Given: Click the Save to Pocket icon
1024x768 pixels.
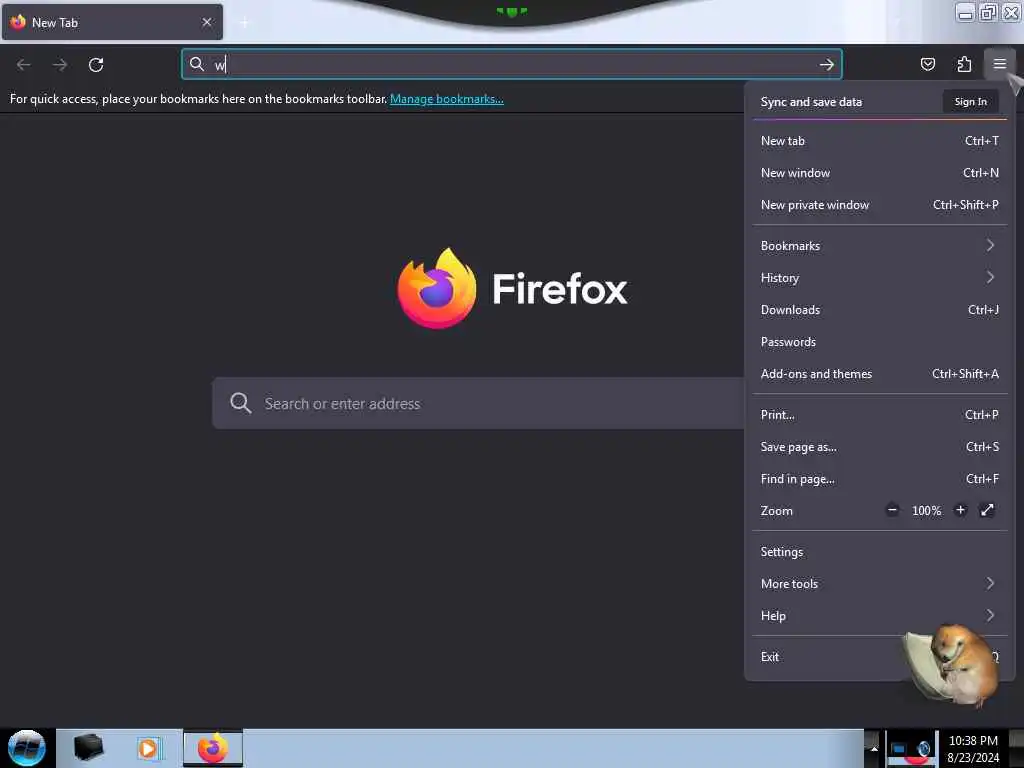Looking at the screenshot, I should [927, 64].
